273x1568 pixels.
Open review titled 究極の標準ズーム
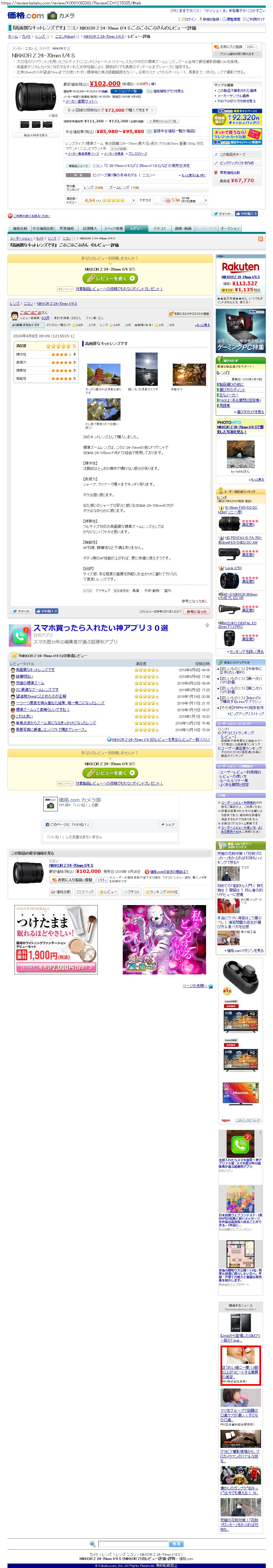point(30,683)
